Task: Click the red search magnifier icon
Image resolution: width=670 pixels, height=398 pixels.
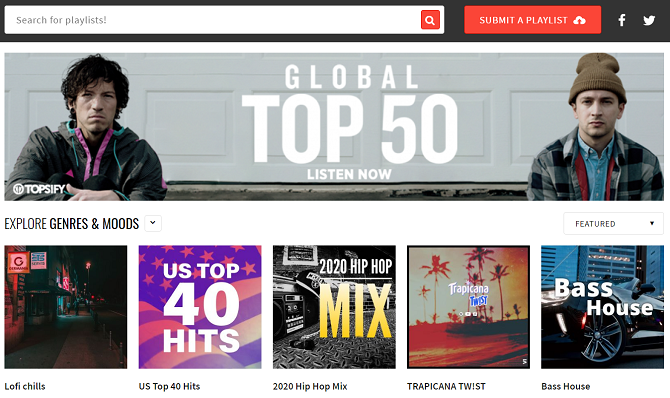Action: [x=430, y=20]
